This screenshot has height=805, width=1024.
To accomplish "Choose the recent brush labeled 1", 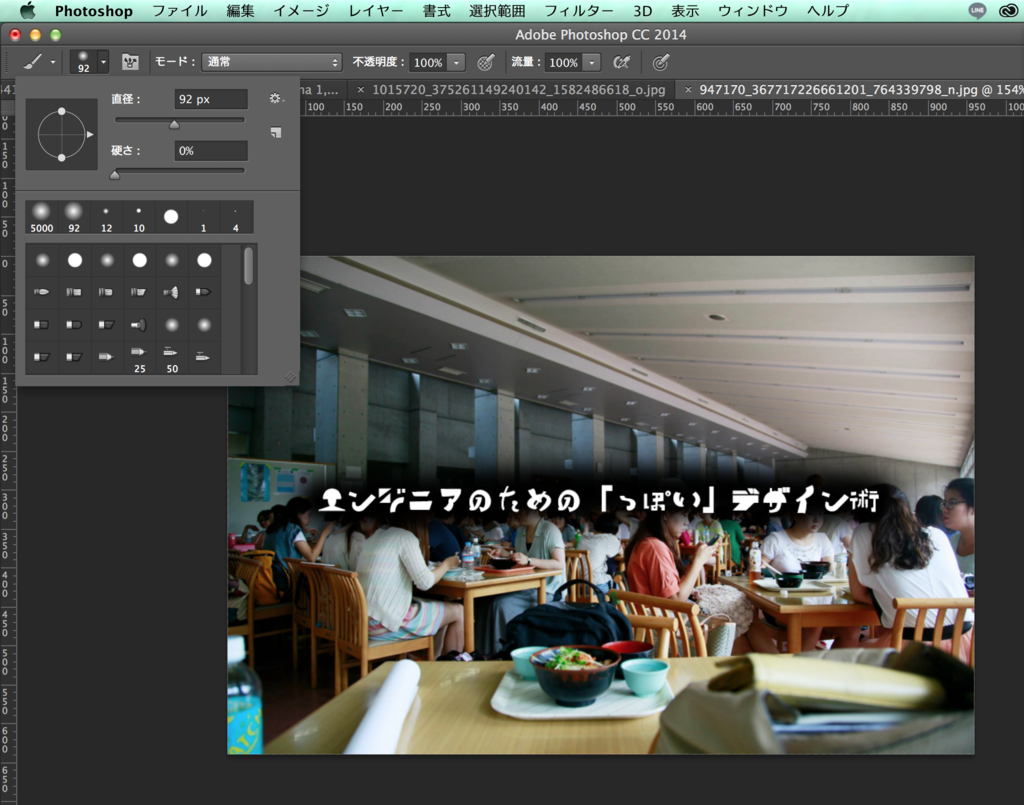I will (203, 217).
